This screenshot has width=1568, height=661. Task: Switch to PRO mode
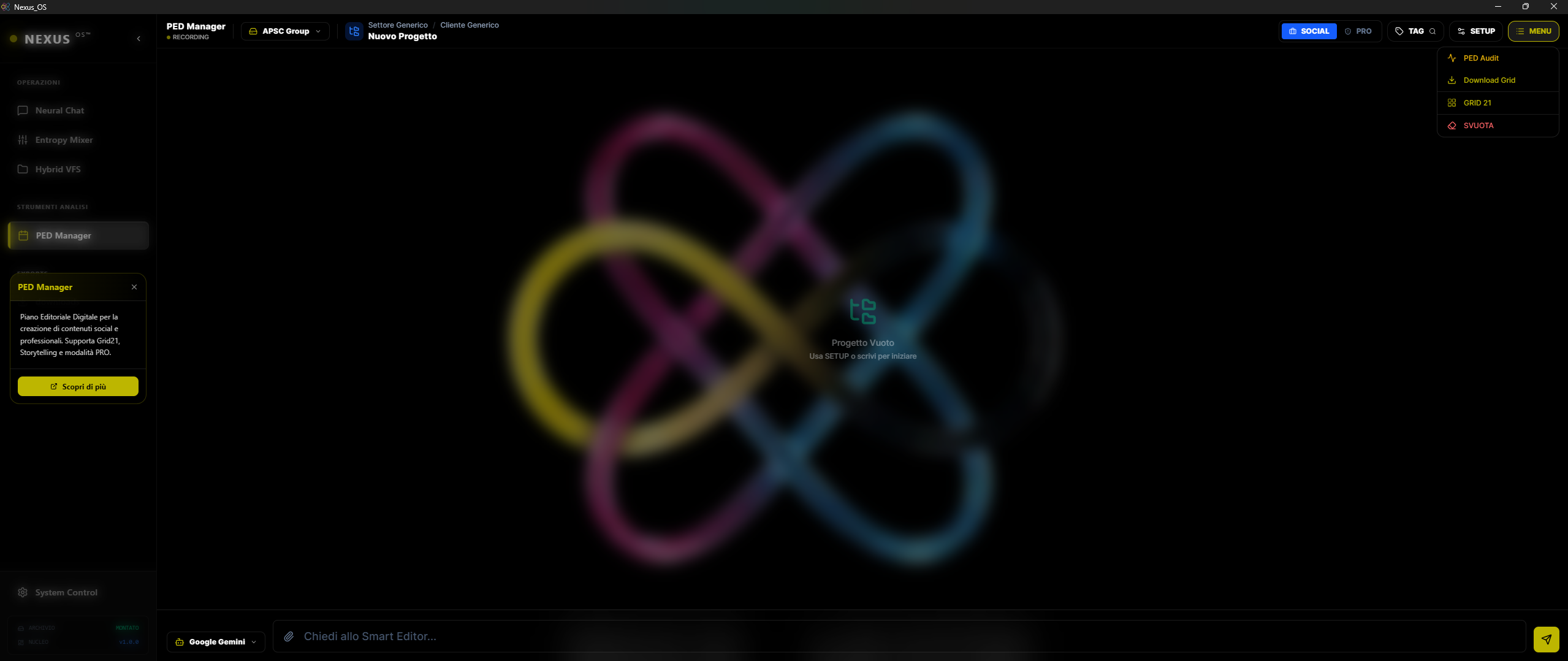(x=1358, y=31)
